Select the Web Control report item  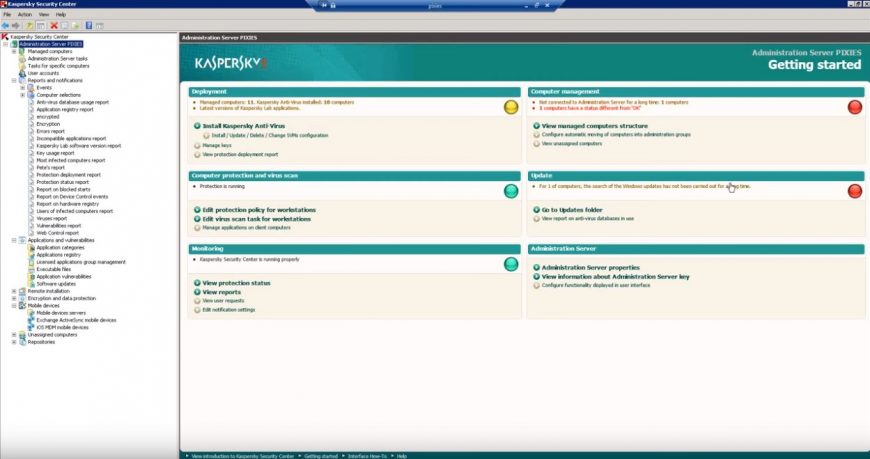[58, 233]
